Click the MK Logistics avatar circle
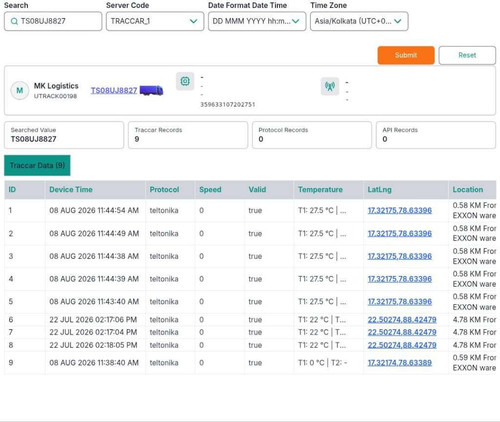Viewport: 500px width, 422px height. pyautogui.click(x=20, y=90)
